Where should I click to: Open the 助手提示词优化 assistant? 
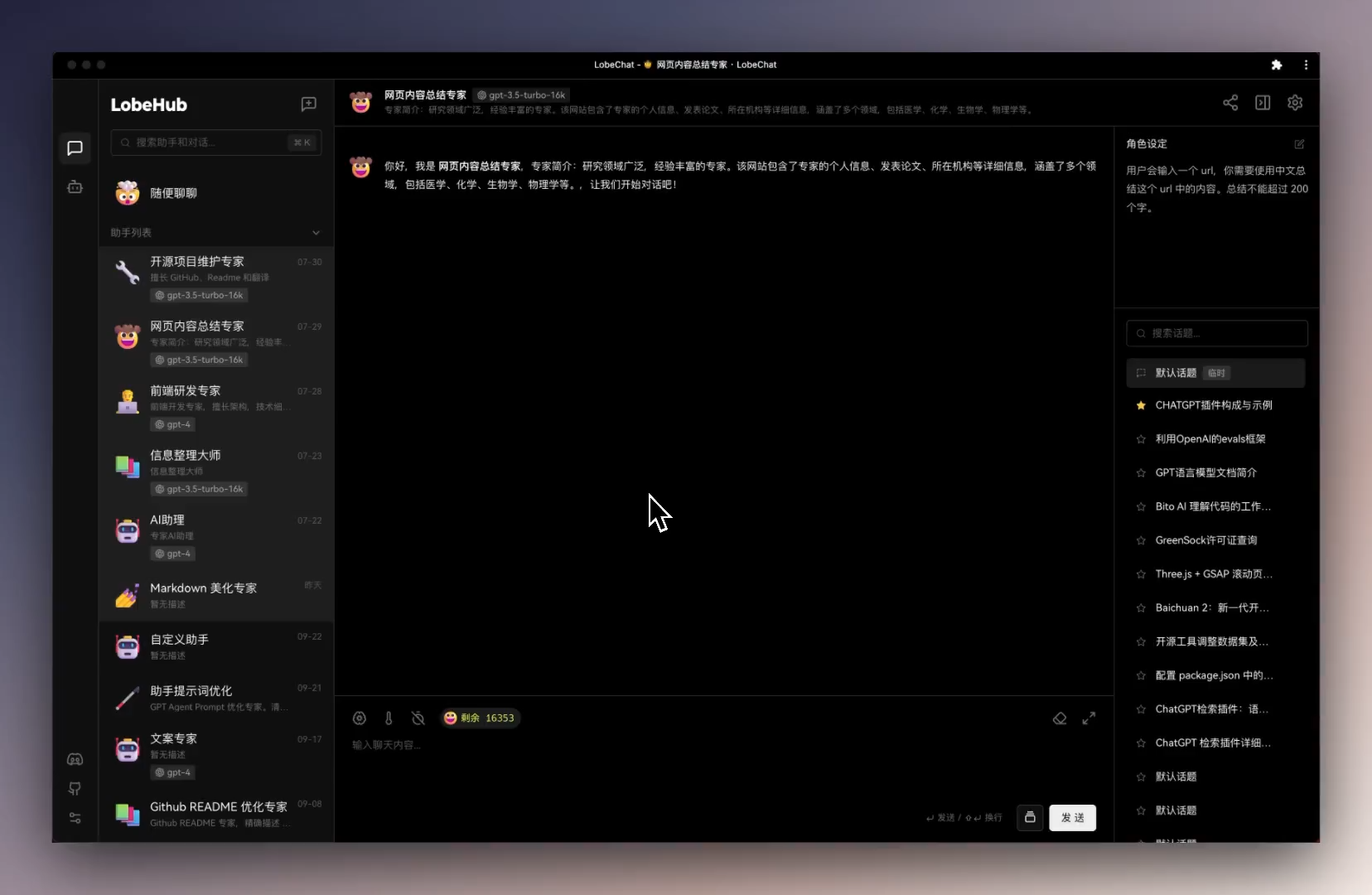tap(216, 699)
